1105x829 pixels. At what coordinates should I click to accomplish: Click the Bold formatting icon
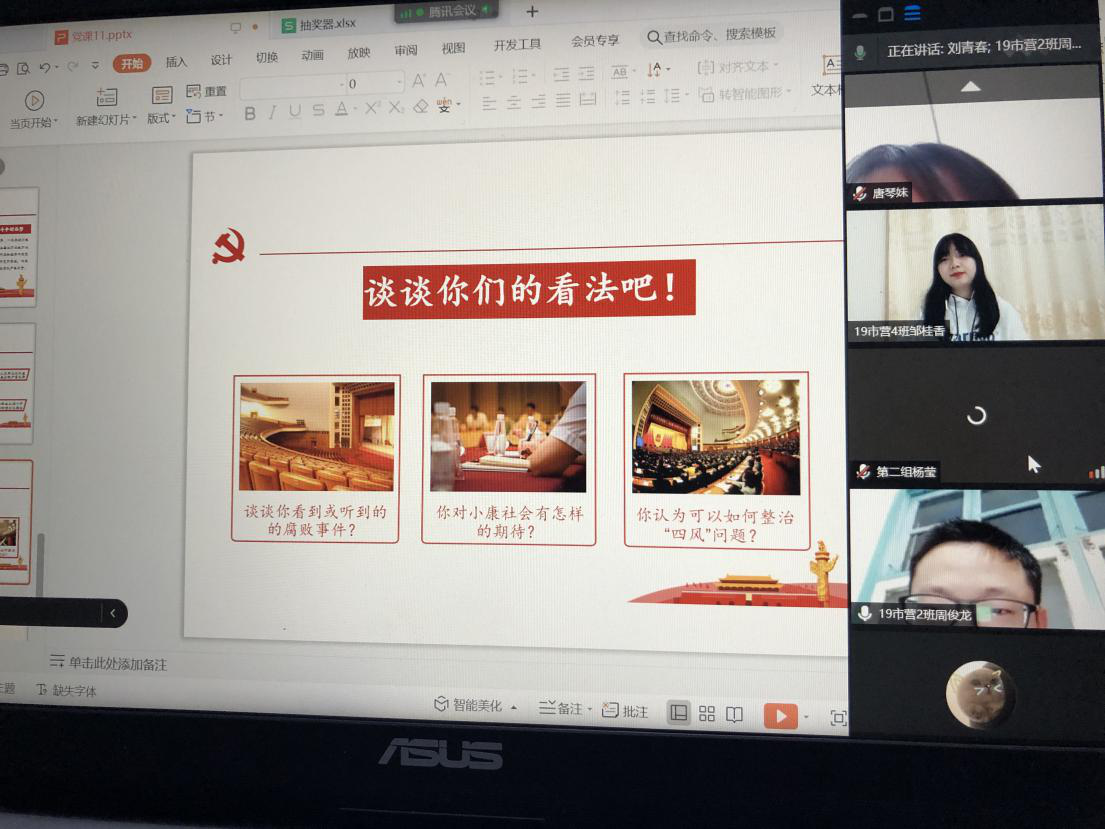point(250,113)
